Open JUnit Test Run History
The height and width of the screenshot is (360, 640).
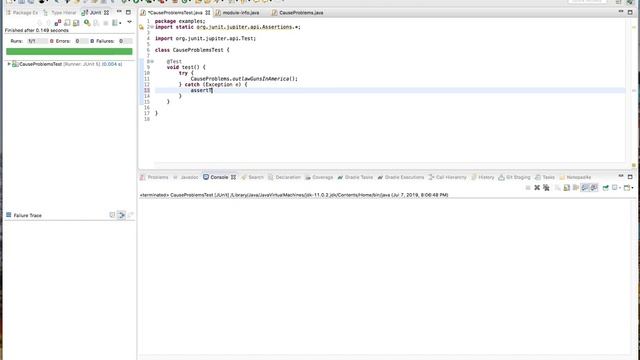115,23
